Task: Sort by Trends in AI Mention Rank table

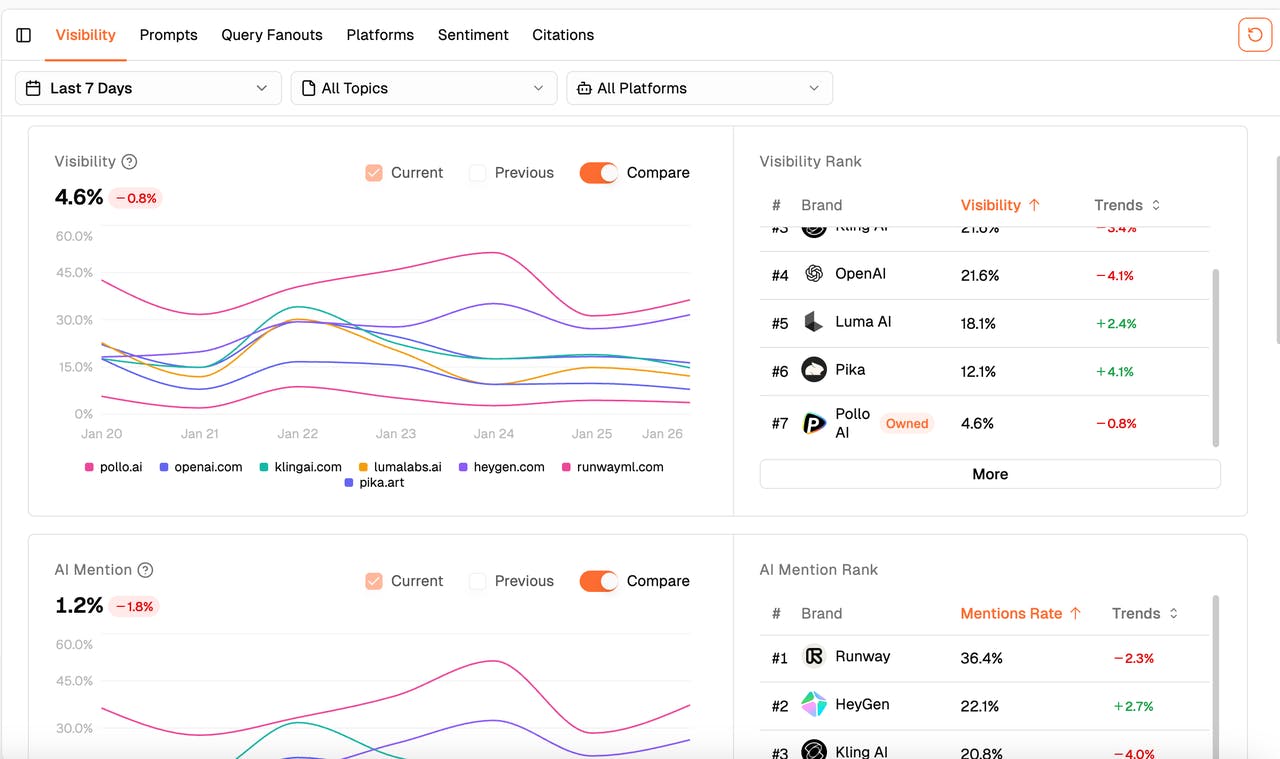Action: (1145, 613)
